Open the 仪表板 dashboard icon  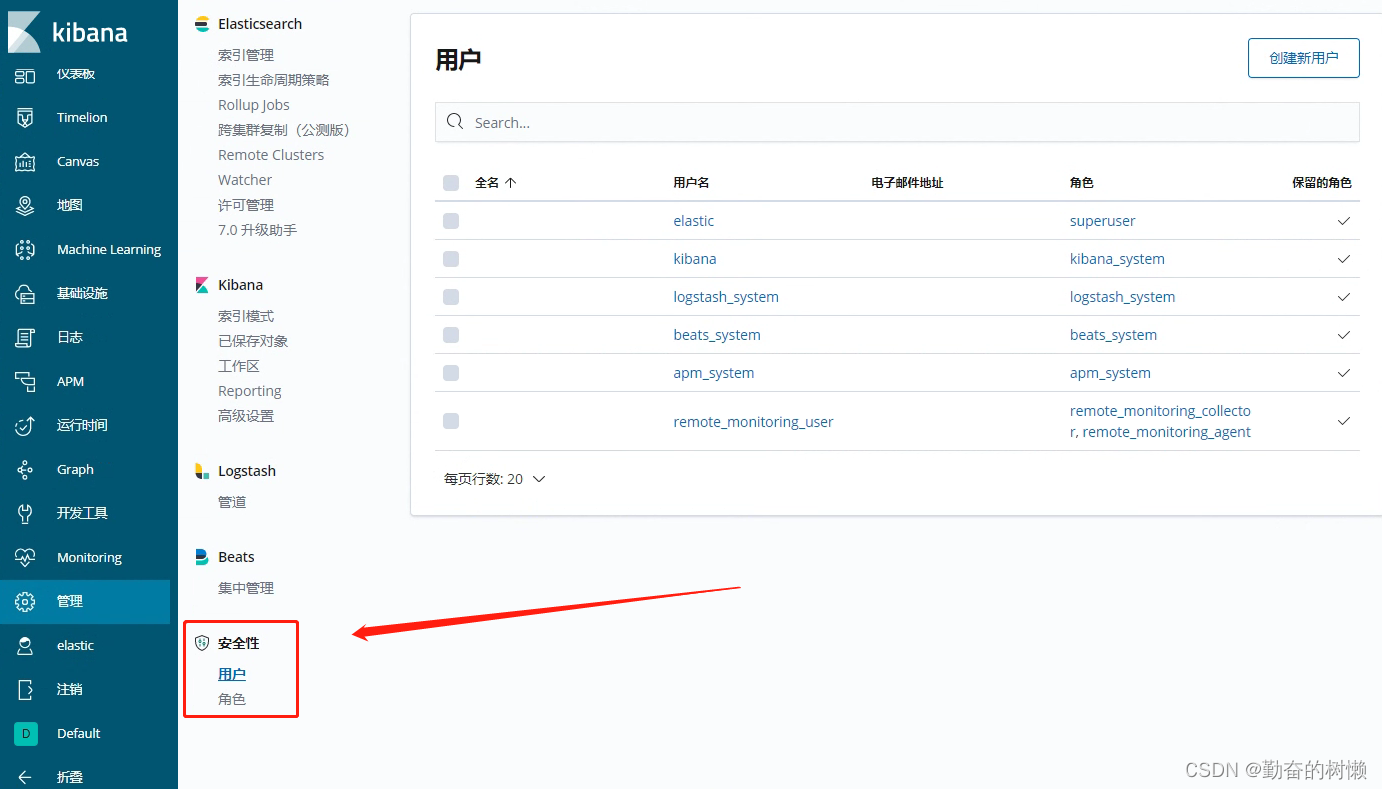(25, 75)
